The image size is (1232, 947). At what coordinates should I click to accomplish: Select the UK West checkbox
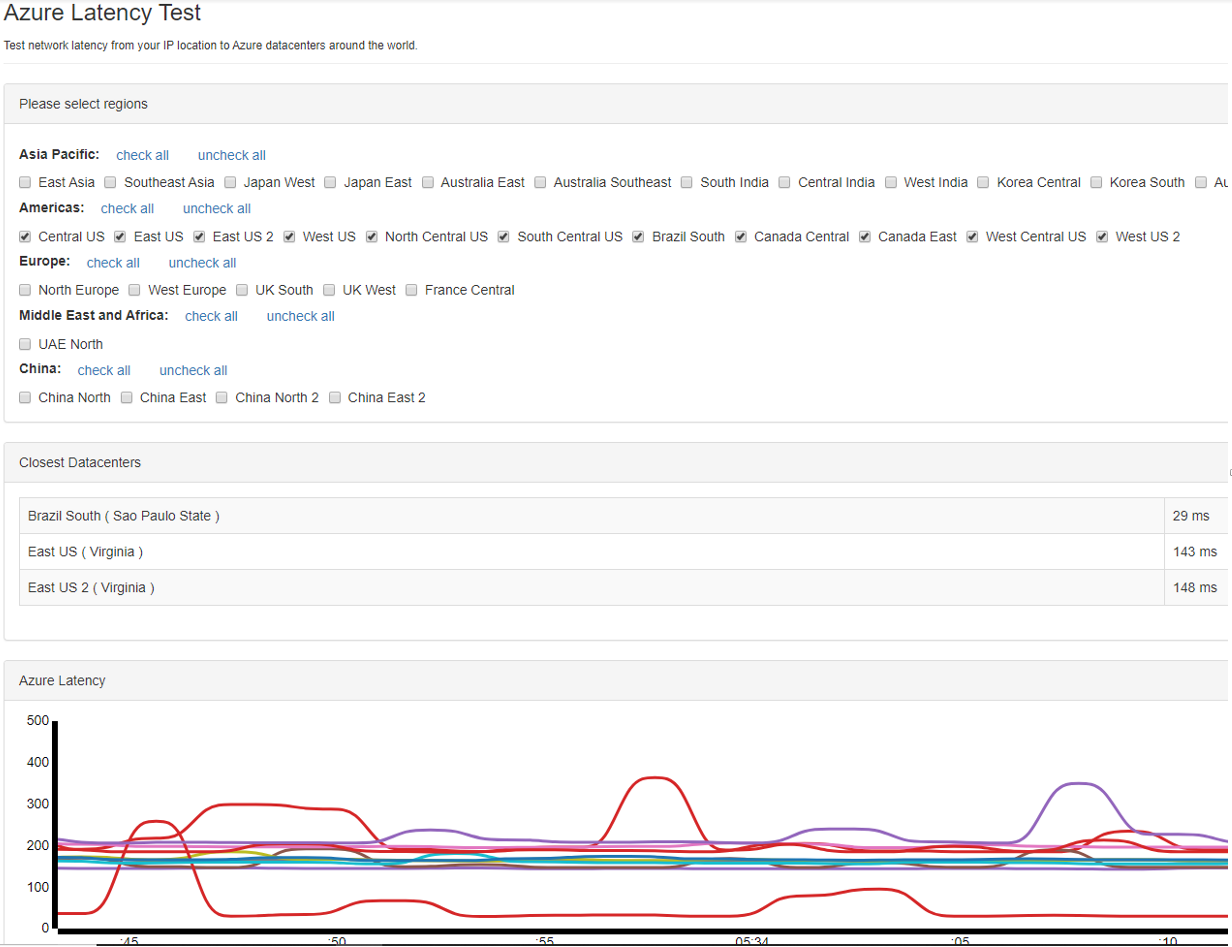(329, 291)
